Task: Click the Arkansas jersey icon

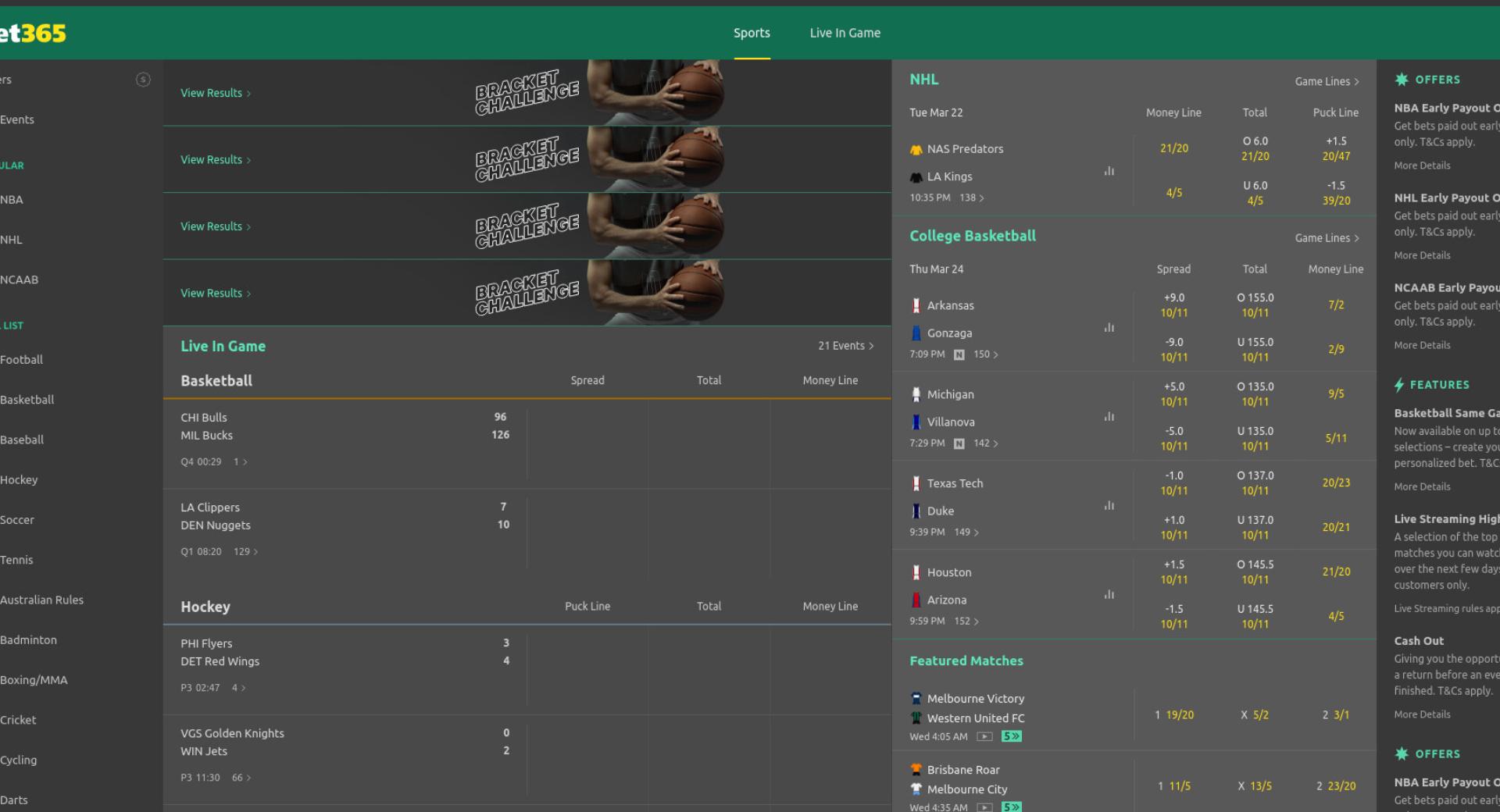Action: click(x=916, y=305)
